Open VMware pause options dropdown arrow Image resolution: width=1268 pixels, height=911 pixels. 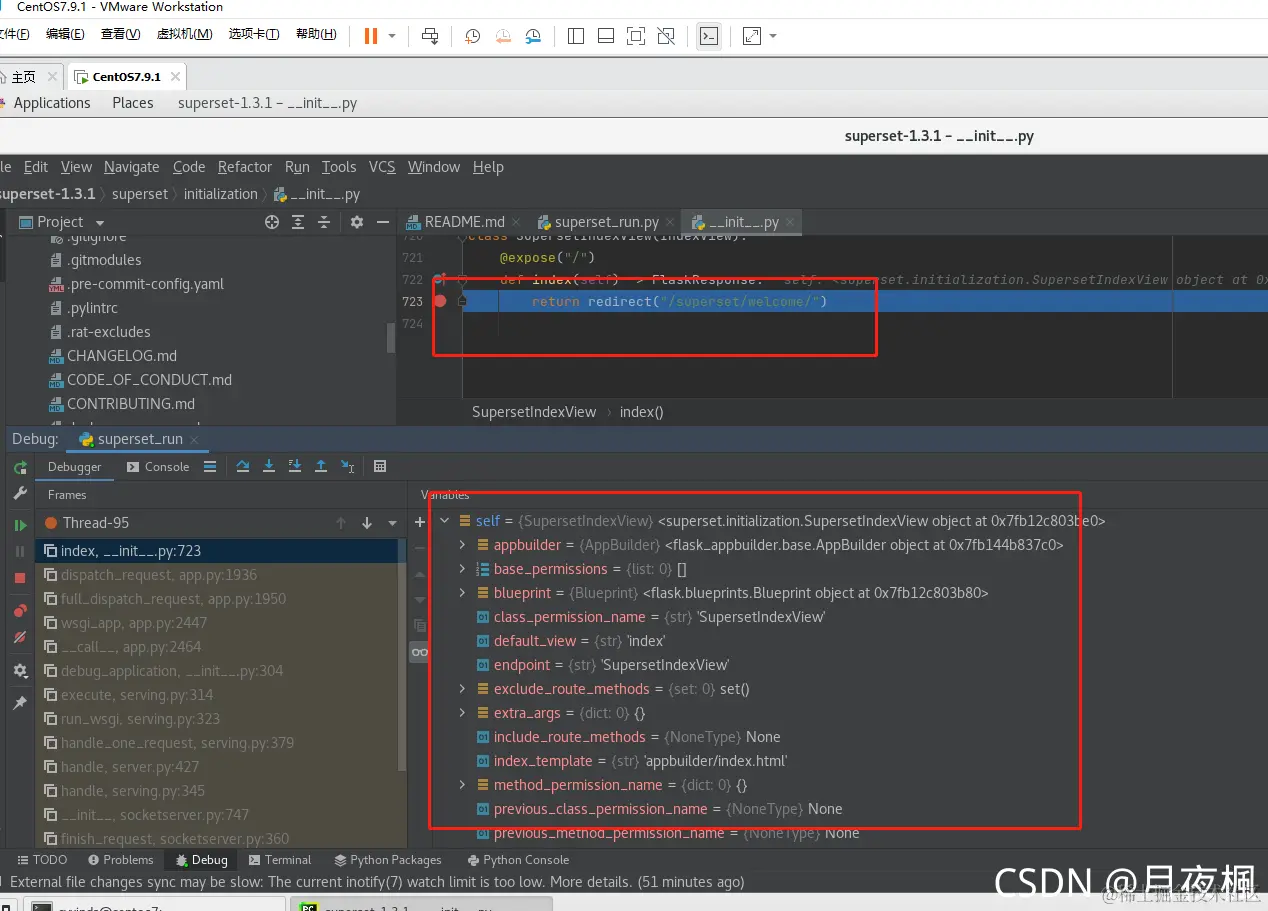[x=392, y=36]
